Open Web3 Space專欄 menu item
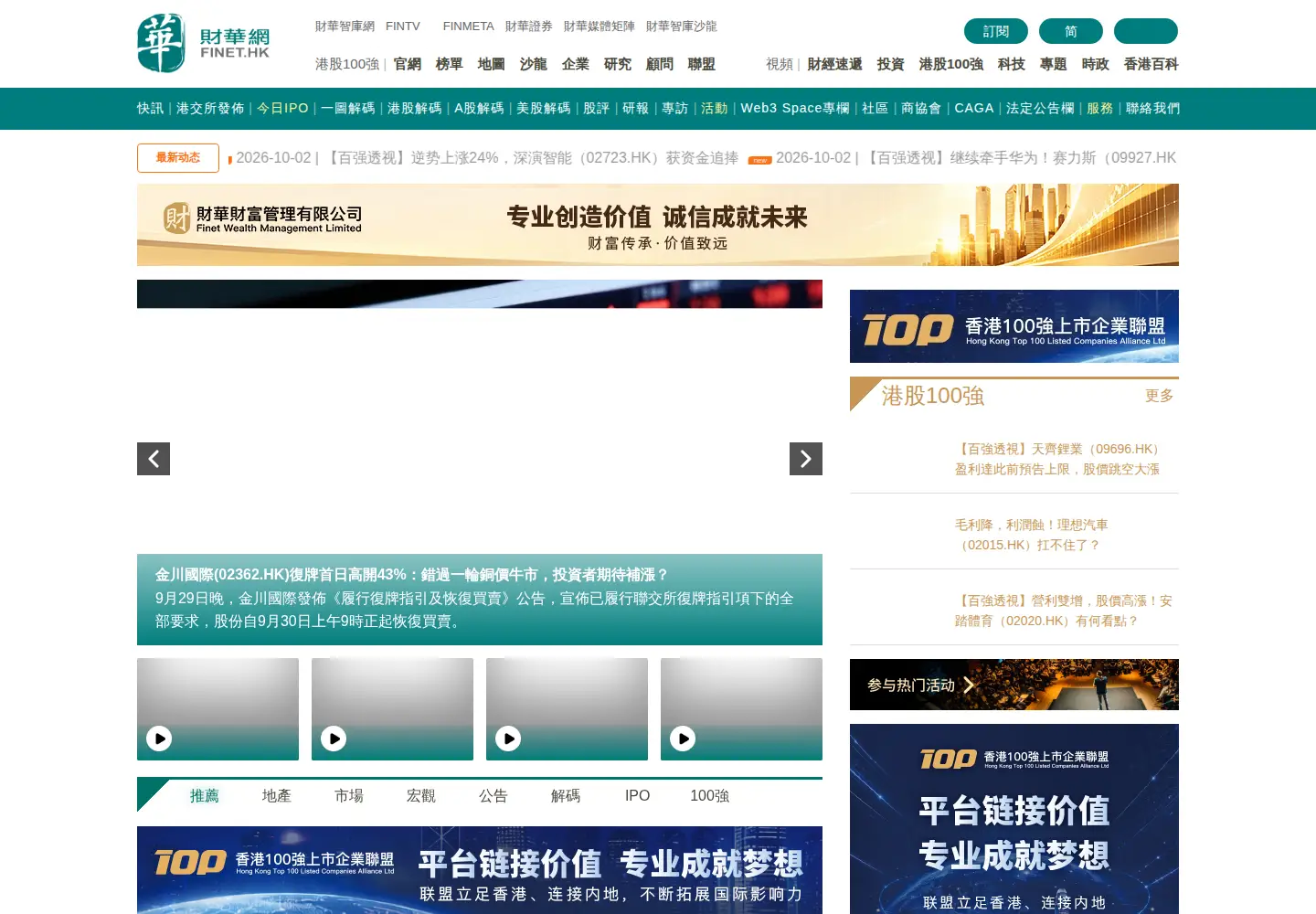1316x914 pixels. 795,108
